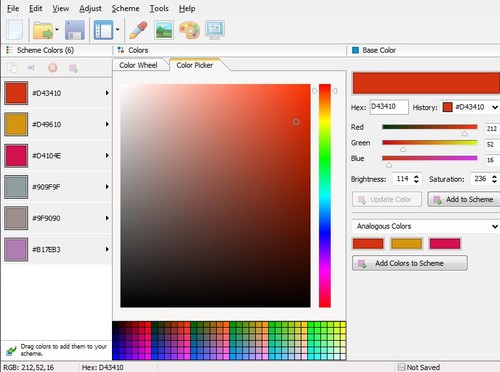Image resolution: width=500 pixels, height=372 pixels.
Task: Click the Colors panel header icon
Action: point(121,50)
